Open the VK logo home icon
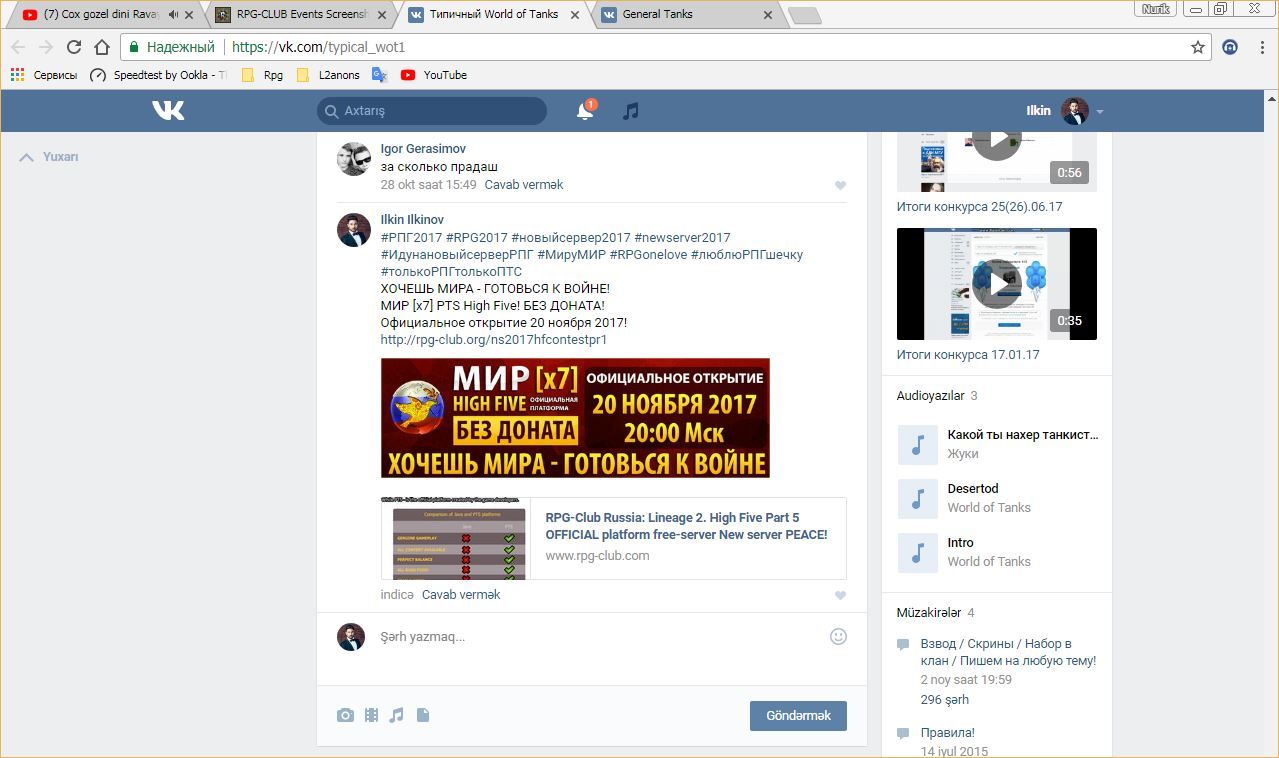This screenshot has height=758, width=1279. pos(168,111)
